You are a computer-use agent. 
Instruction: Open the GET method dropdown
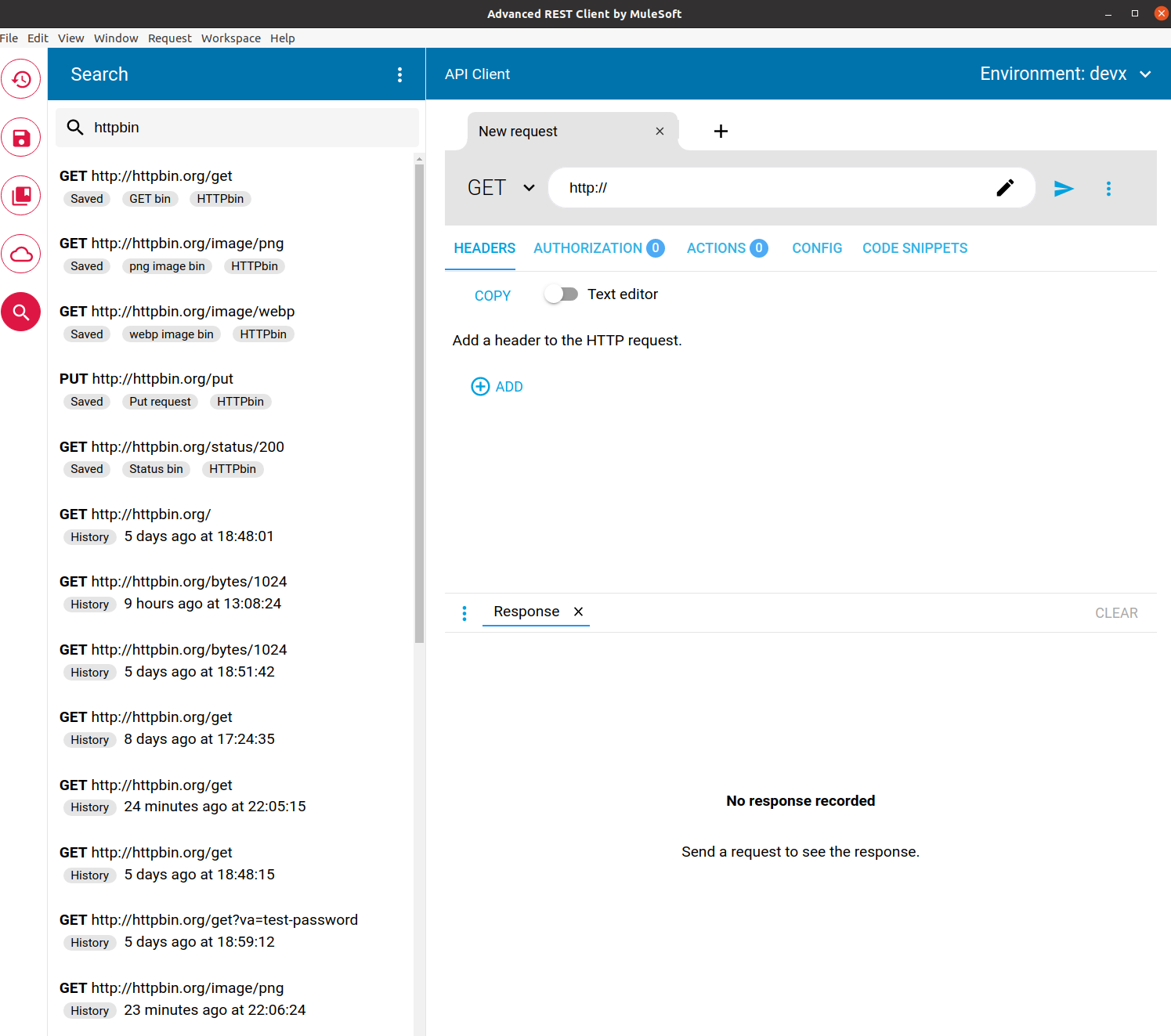point(501,188)
